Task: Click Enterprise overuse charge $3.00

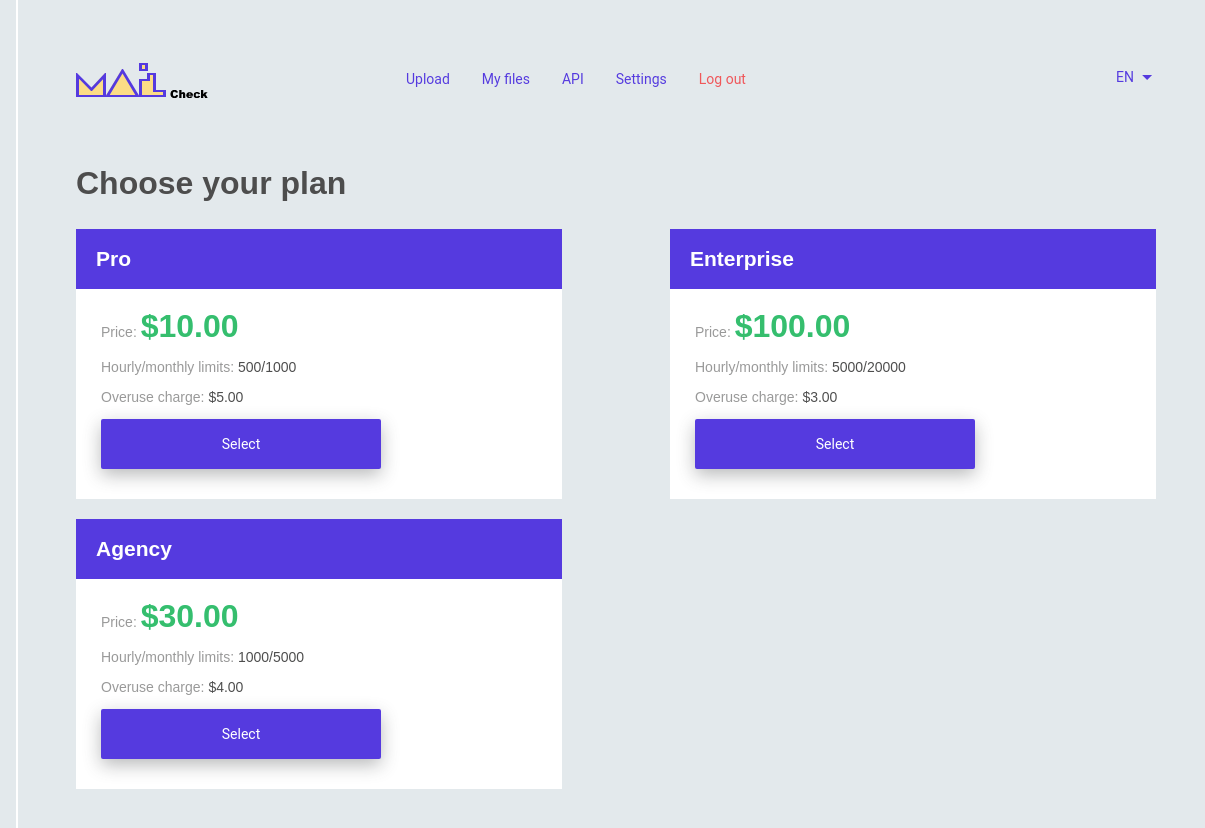Action: point(820,397)
